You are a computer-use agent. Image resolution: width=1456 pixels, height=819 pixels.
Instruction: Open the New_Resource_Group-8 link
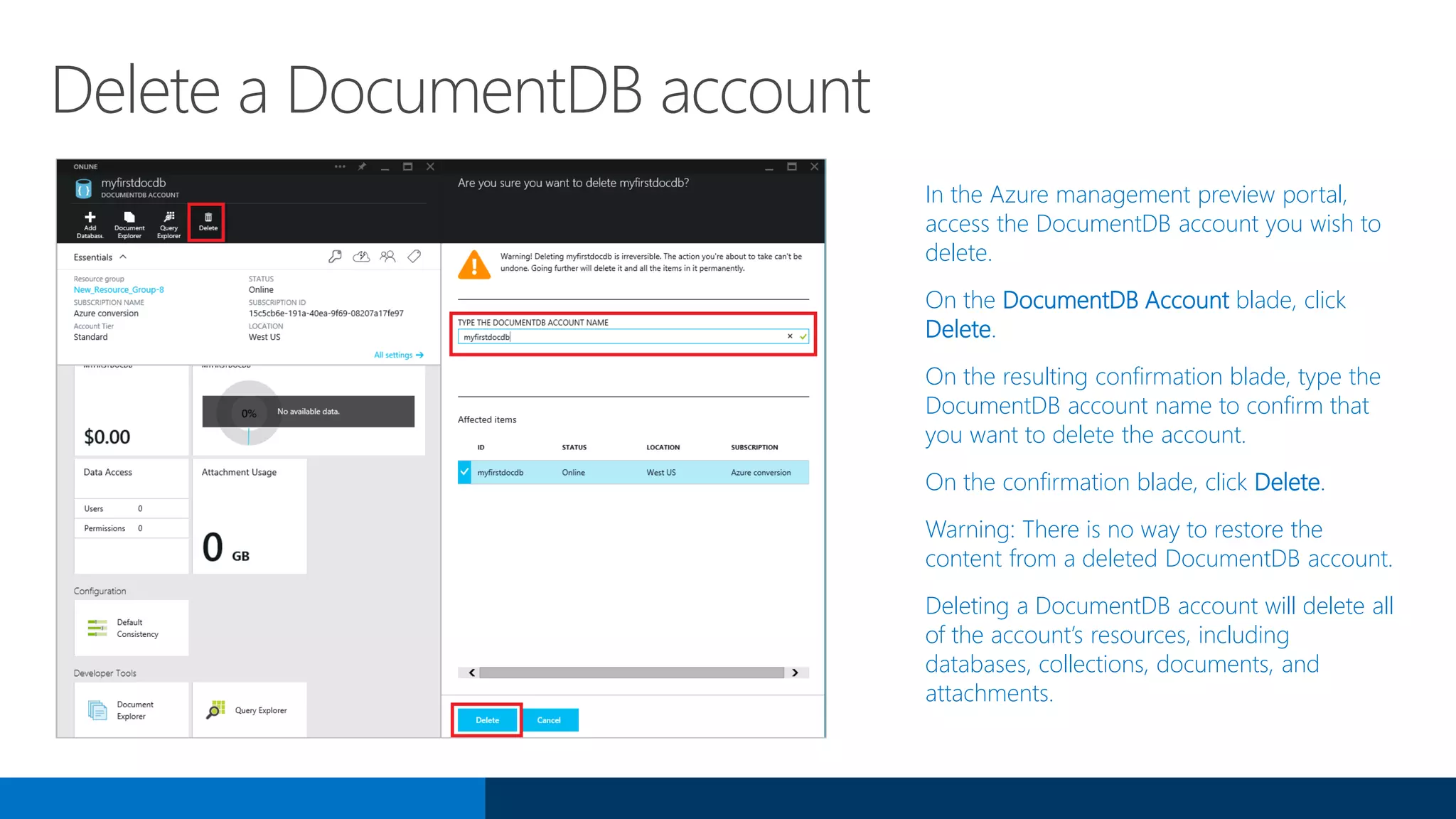(x=119, y=289)
